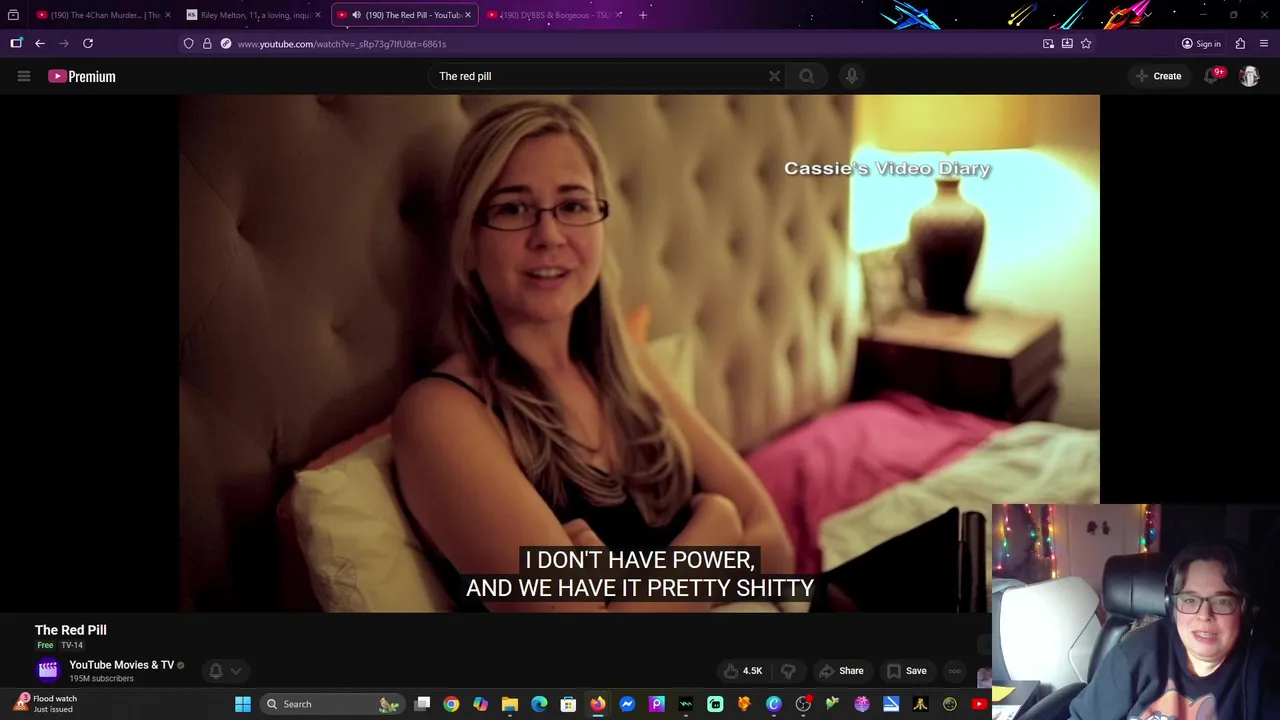Click the video player to pause
Viewport: 1280px width, 720px height.
point(639,353)
